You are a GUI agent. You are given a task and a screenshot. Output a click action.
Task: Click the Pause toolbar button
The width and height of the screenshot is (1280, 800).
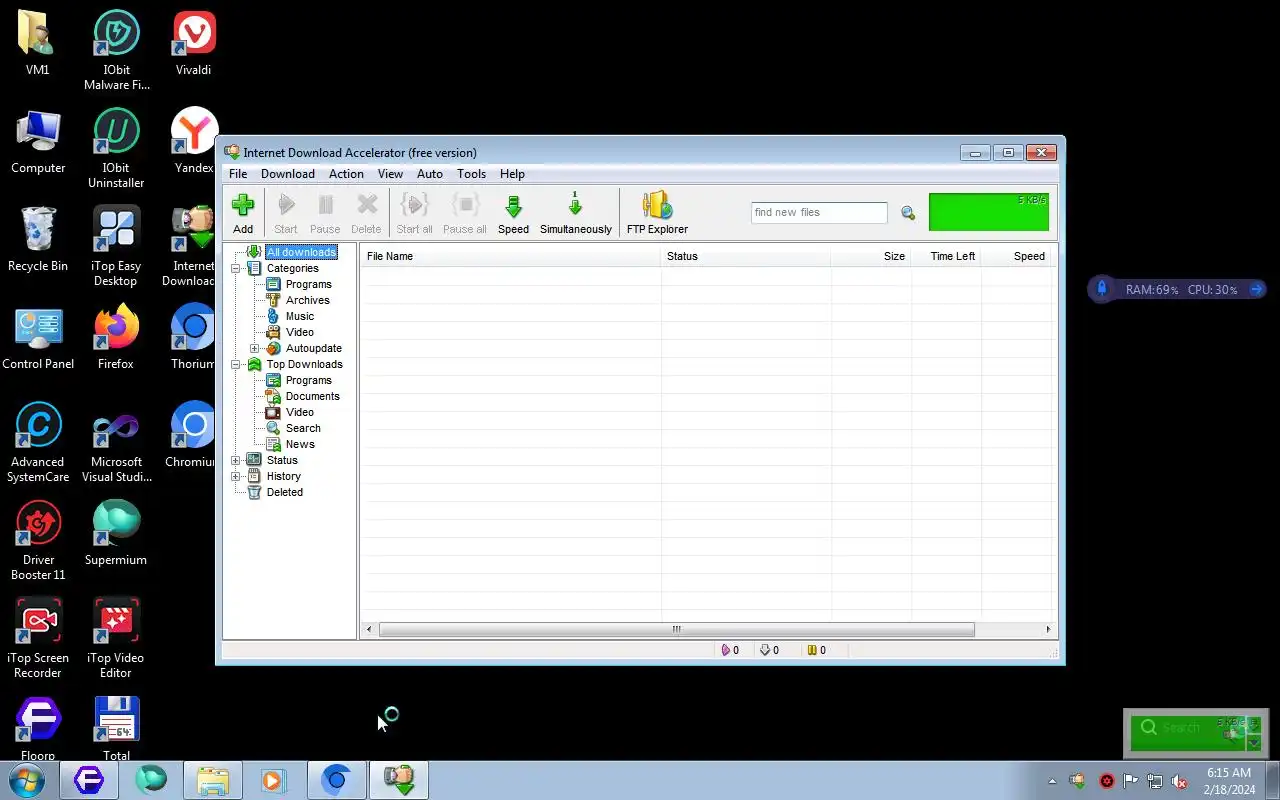[325, 214]
